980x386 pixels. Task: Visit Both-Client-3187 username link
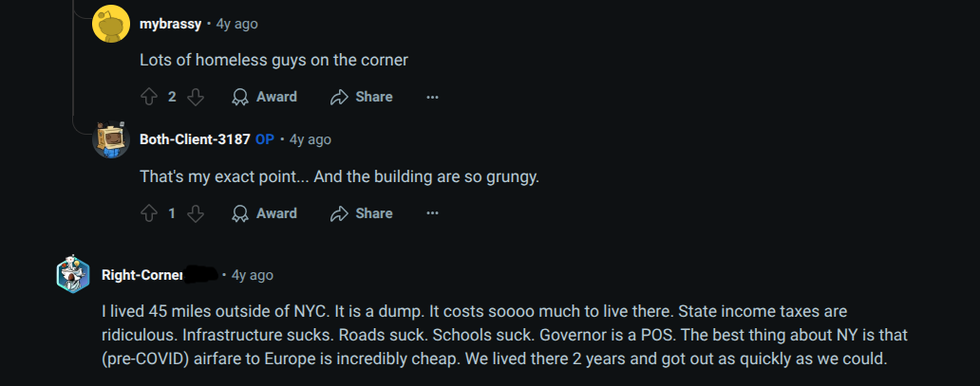195,139
